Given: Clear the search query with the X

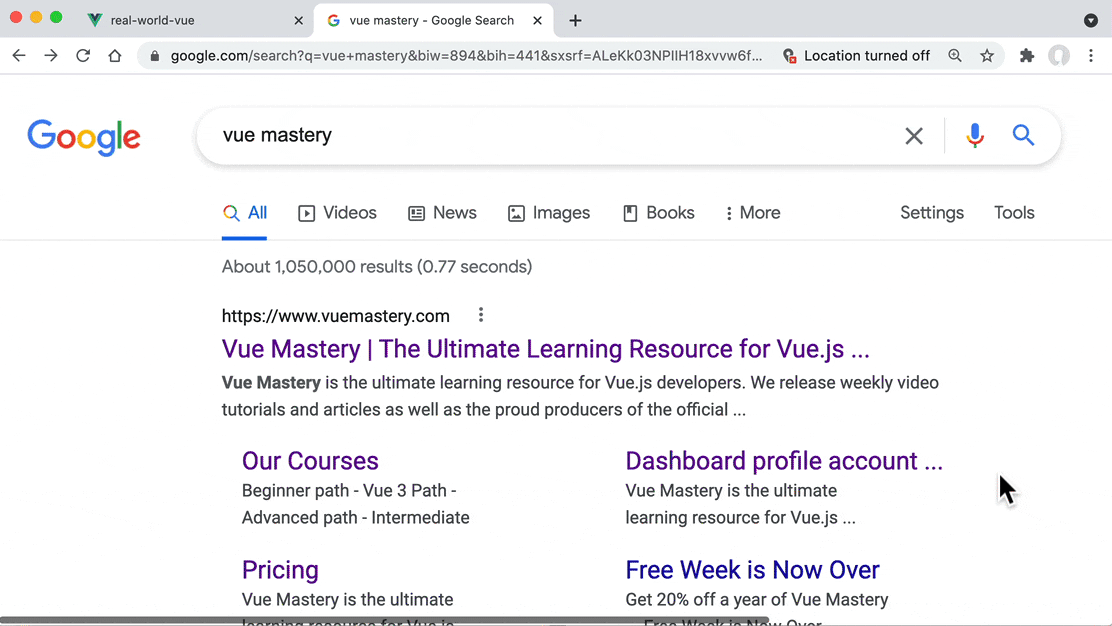Looking at the screenshot, I should point(914,135).
